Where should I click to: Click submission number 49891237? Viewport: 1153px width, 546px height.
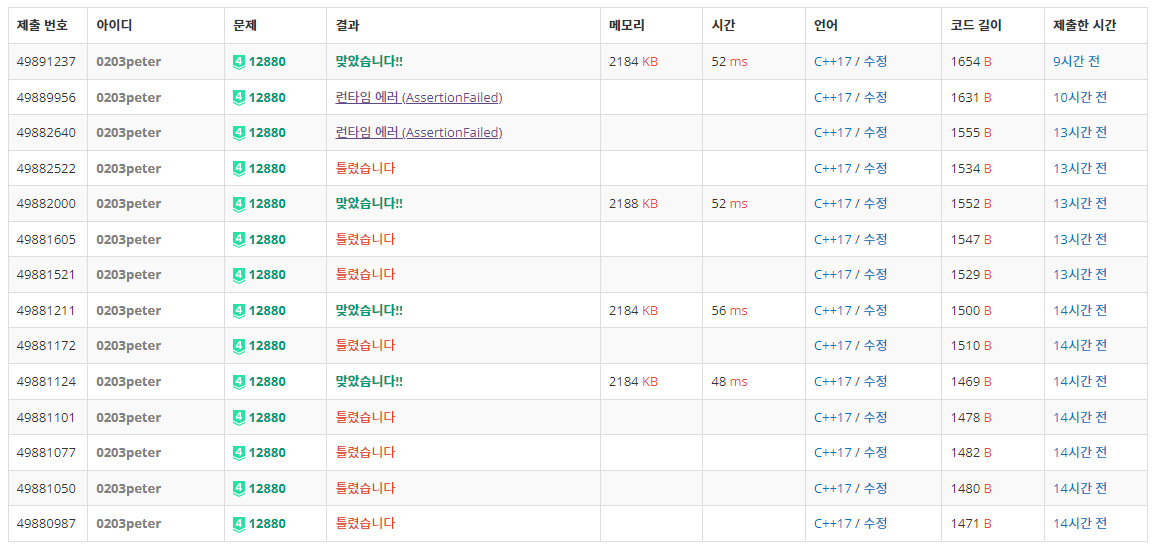[x=46, y=62]
